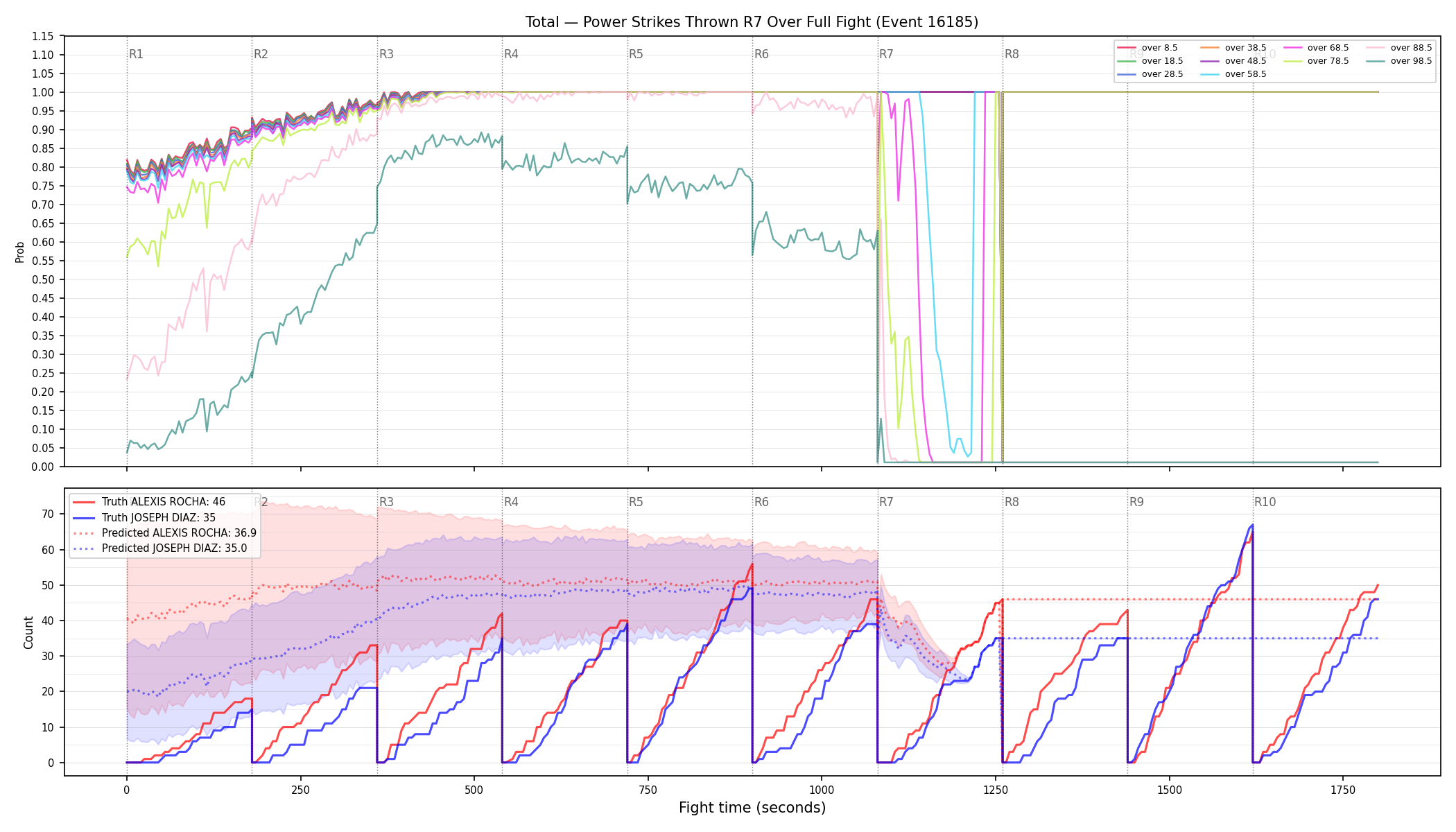1456x832 pixels.
Task: Click the R6 round label in bottom chart
Action: tap(761, 502)
